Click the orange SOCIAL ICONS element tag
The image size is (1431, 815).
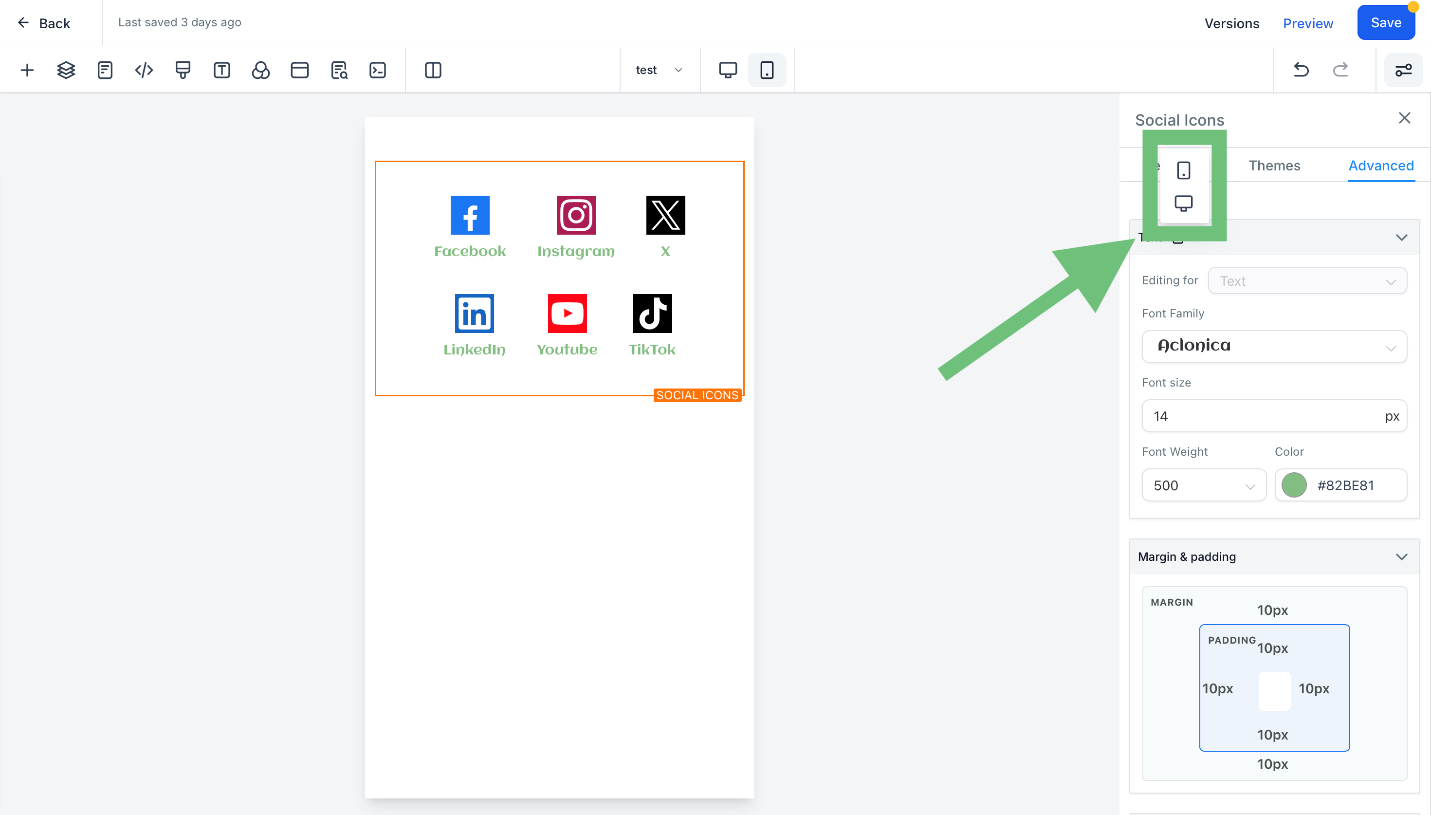[698, 395]
